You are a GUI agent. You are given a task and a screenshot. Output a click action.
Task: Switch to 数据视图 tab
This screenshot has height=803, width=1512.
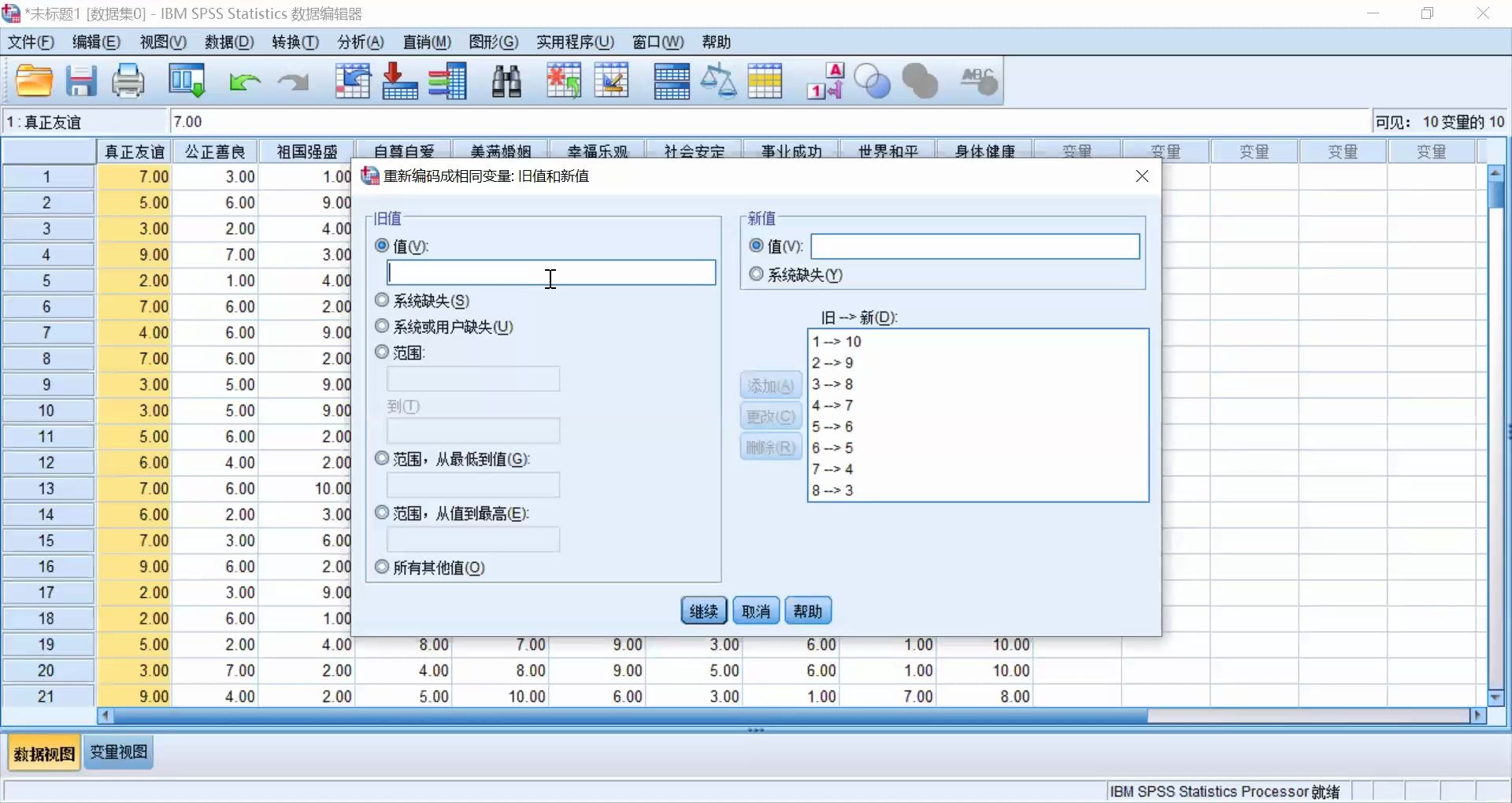click(45, 754)
